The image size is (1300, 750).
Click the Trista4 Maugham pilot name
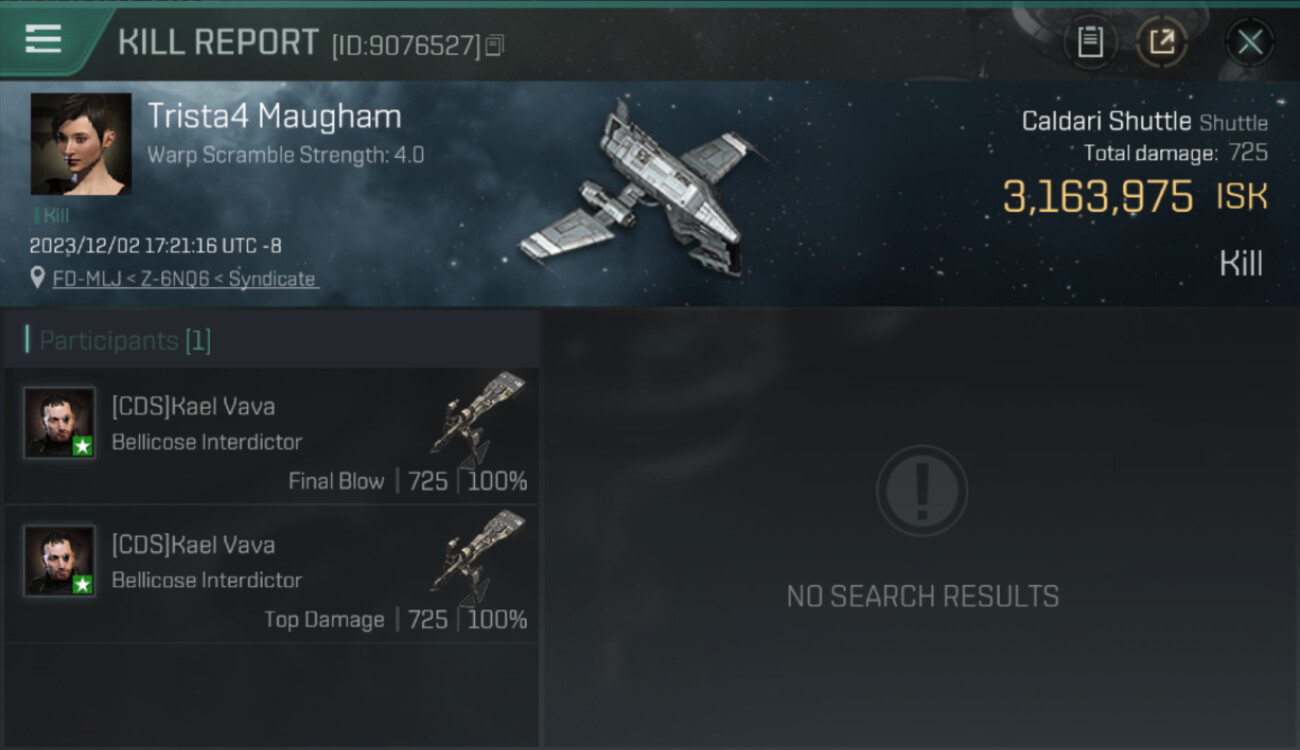click(x=275, y=116)
